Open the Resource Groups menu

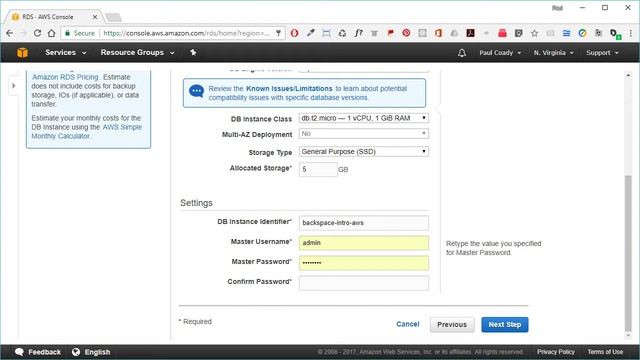138,52
